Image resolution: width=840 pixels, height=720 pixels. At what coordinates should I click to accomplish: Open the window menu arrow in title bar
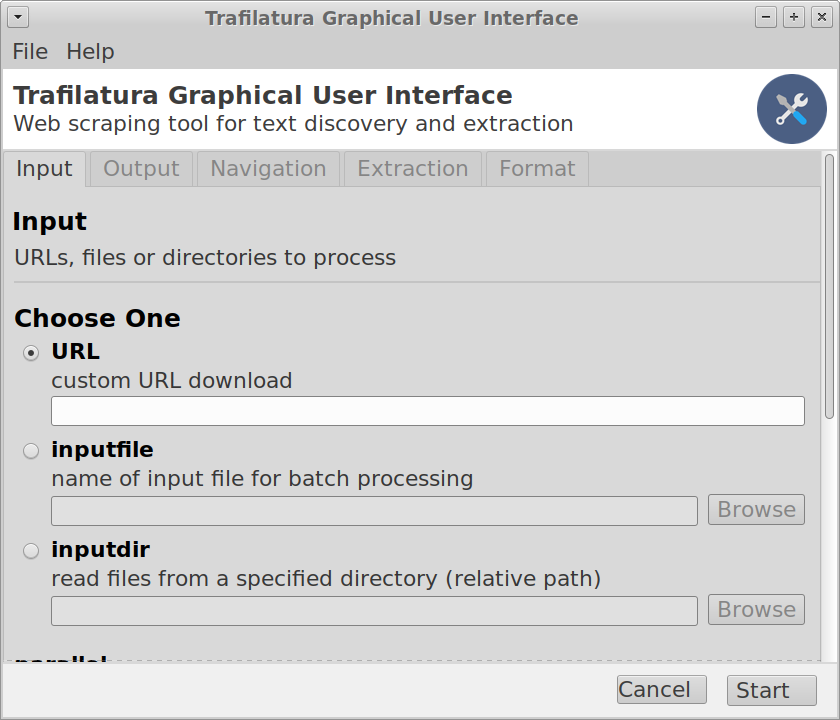pyautogui.click(x=18, y=17)
